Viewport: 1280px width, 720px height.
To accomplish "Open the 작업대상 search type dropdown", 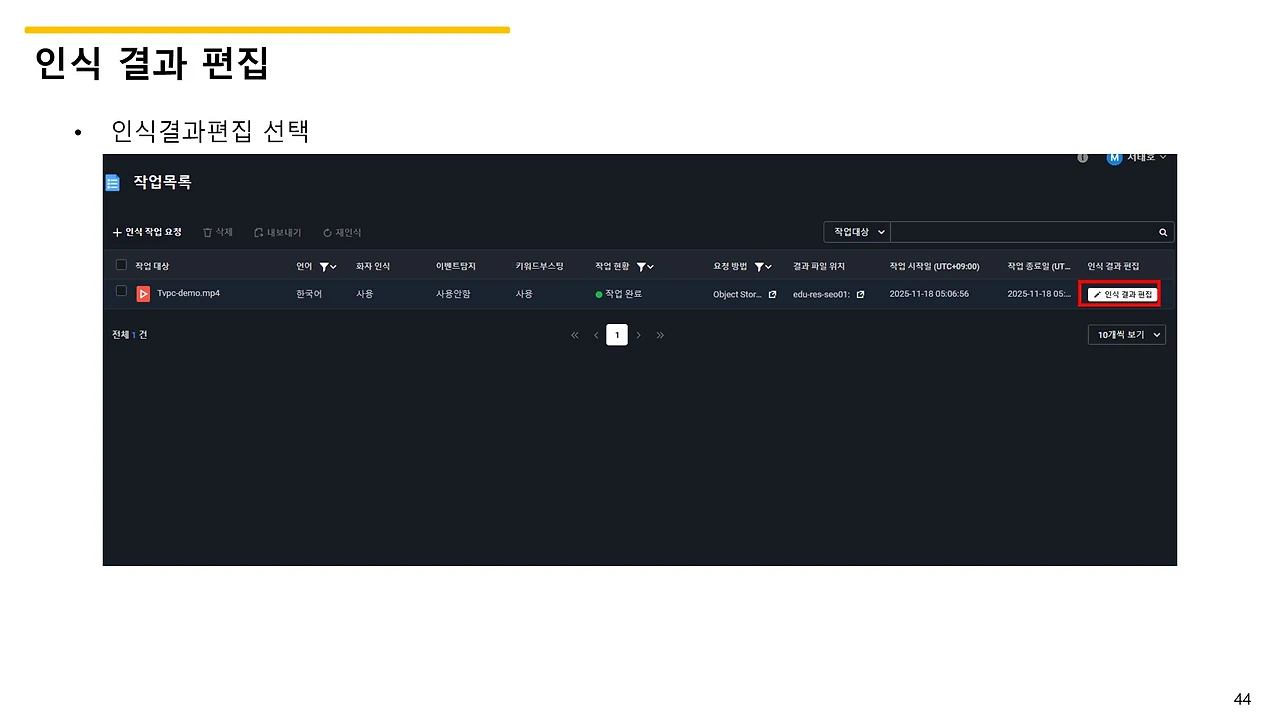I will click(857, 232).
